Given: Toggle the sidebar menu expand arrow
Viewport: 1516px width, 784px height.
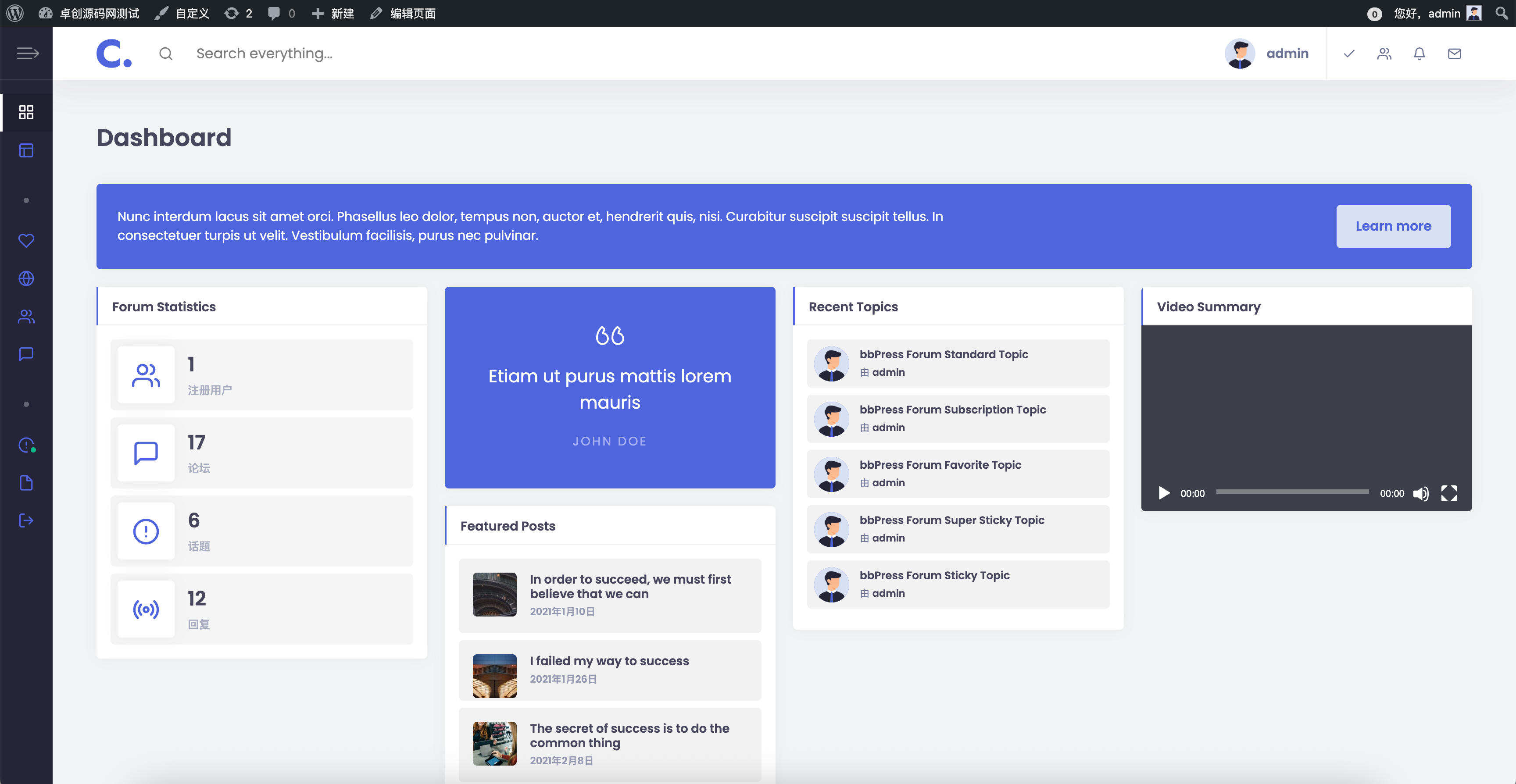Looking at the screenshot, I should pyautogui.click(x=27, y=53).
